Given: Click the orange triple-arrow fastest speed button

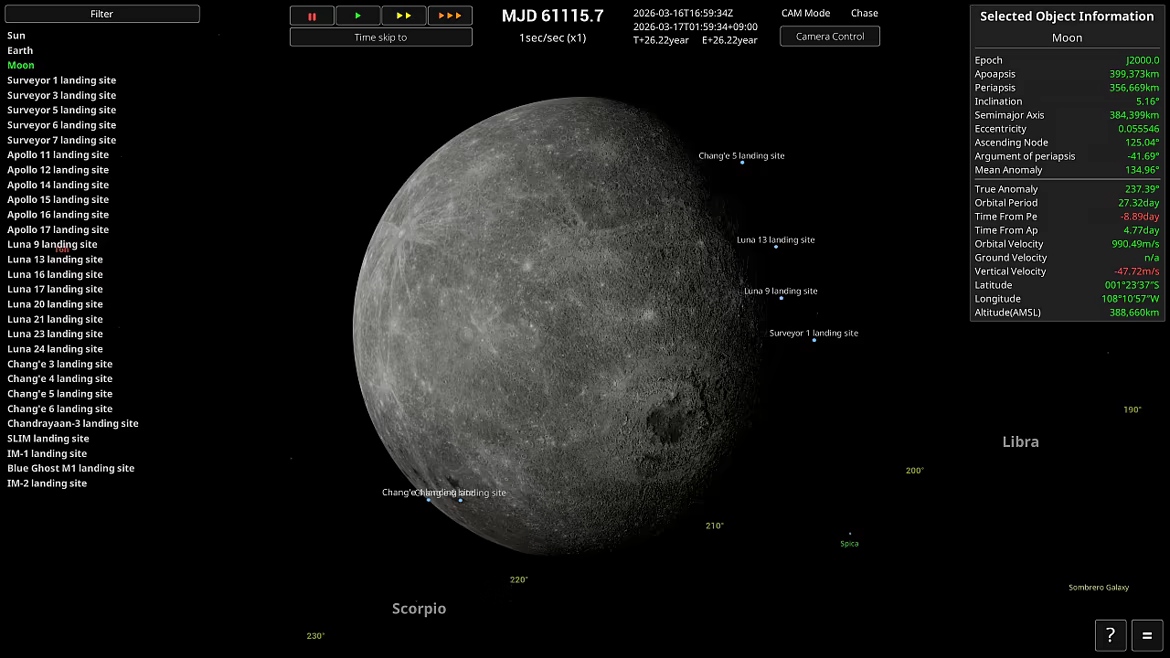Looking at the screenshot, I should pyautogui.click(x=450, y=16).
